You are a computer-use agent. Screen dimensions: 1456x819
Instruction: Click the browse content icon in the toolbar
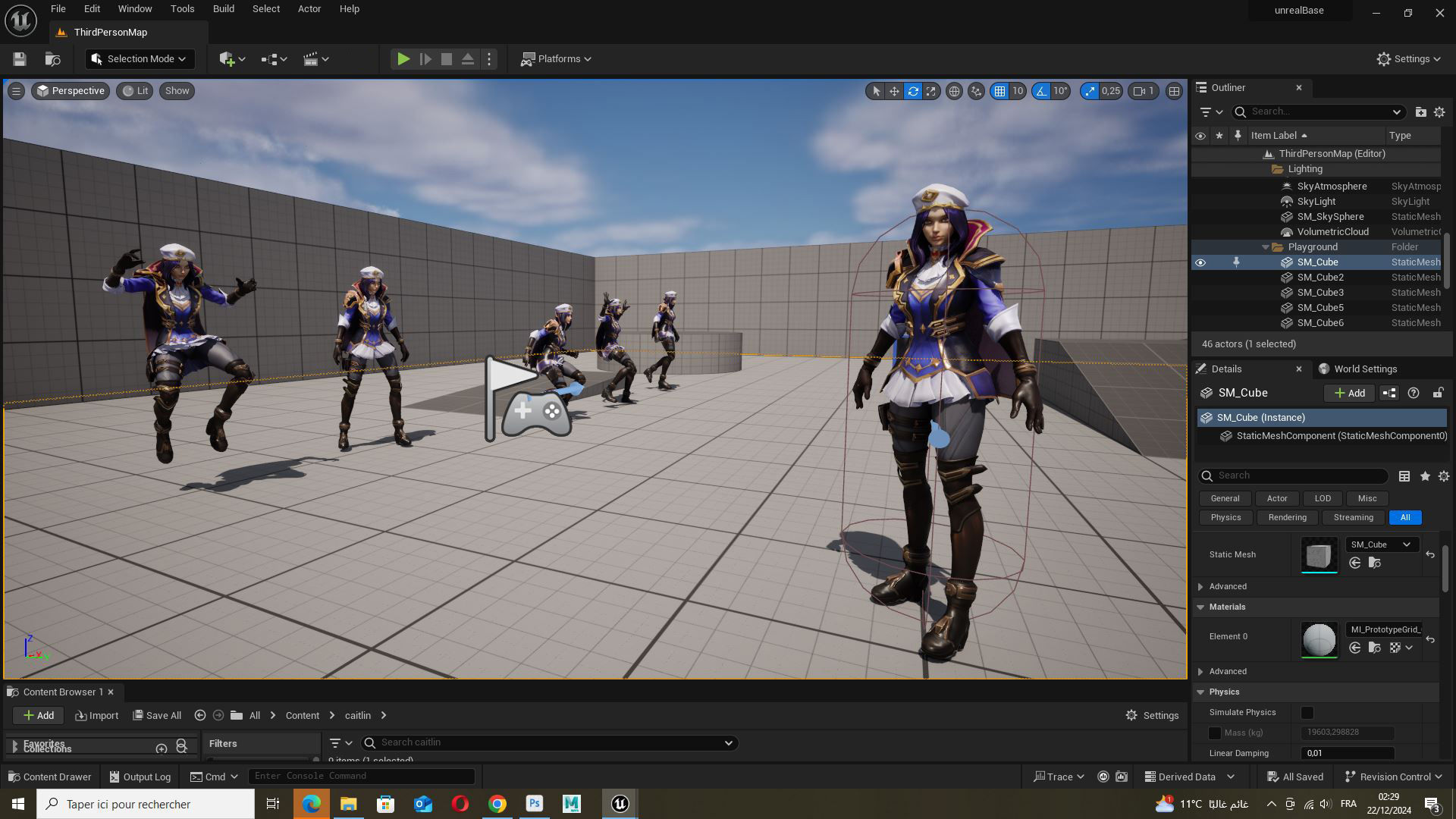coord(52,59)
